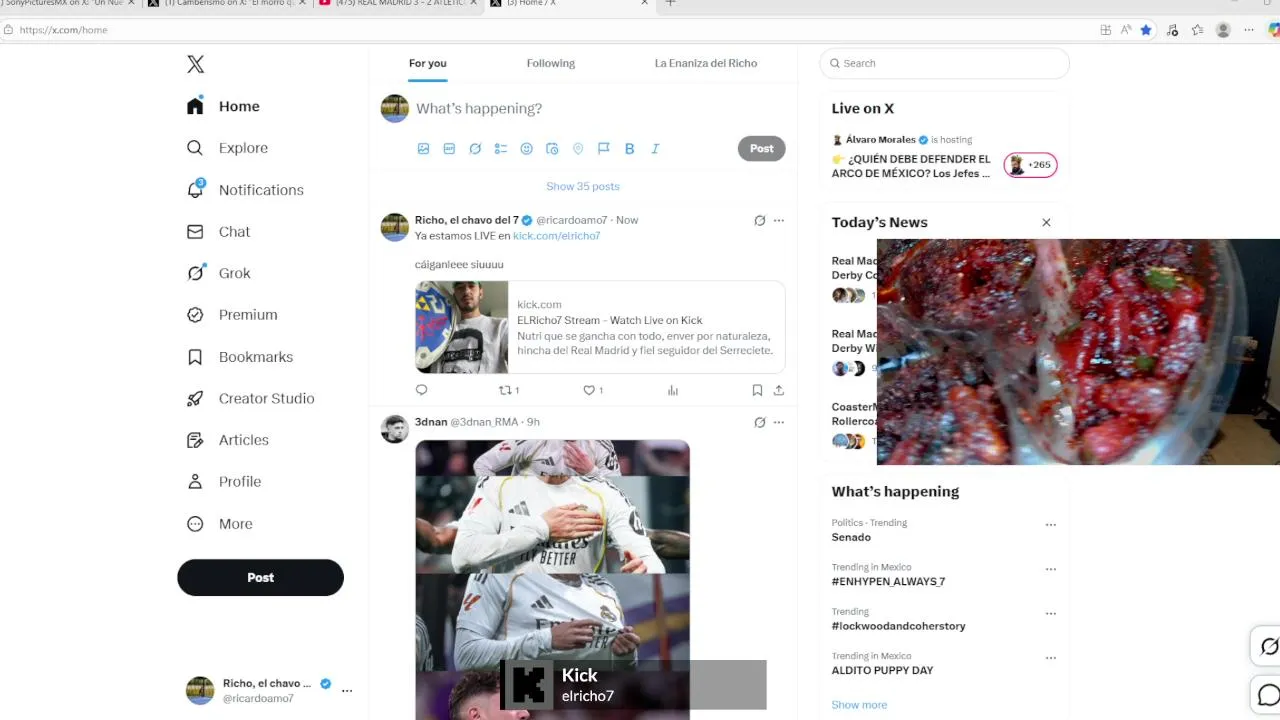Open Notifications in the sidebar

[x=245, y=190]
